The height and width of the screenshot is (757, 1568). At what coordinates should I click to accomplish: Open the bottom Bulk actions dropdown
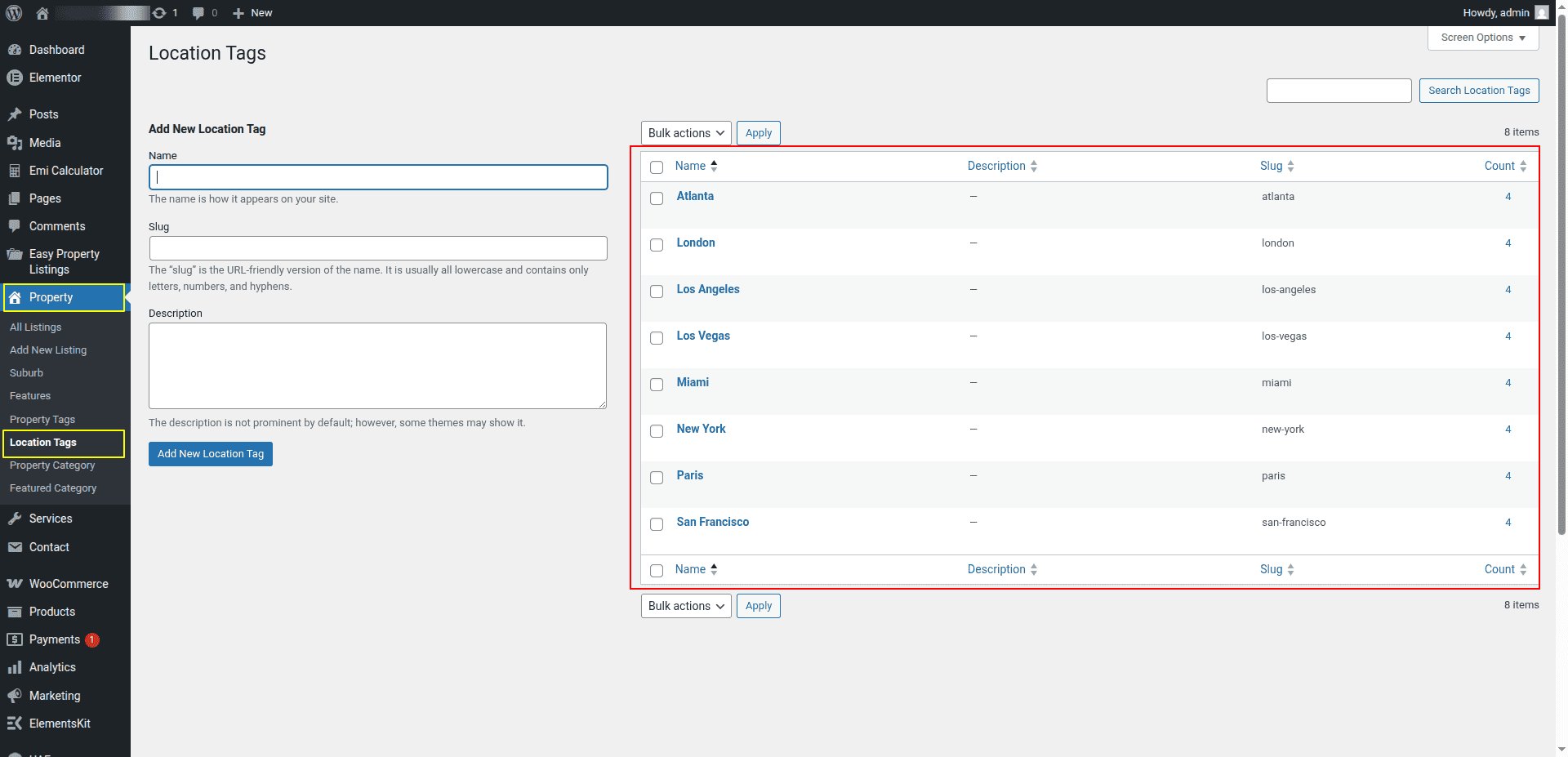tap(686, 606)
